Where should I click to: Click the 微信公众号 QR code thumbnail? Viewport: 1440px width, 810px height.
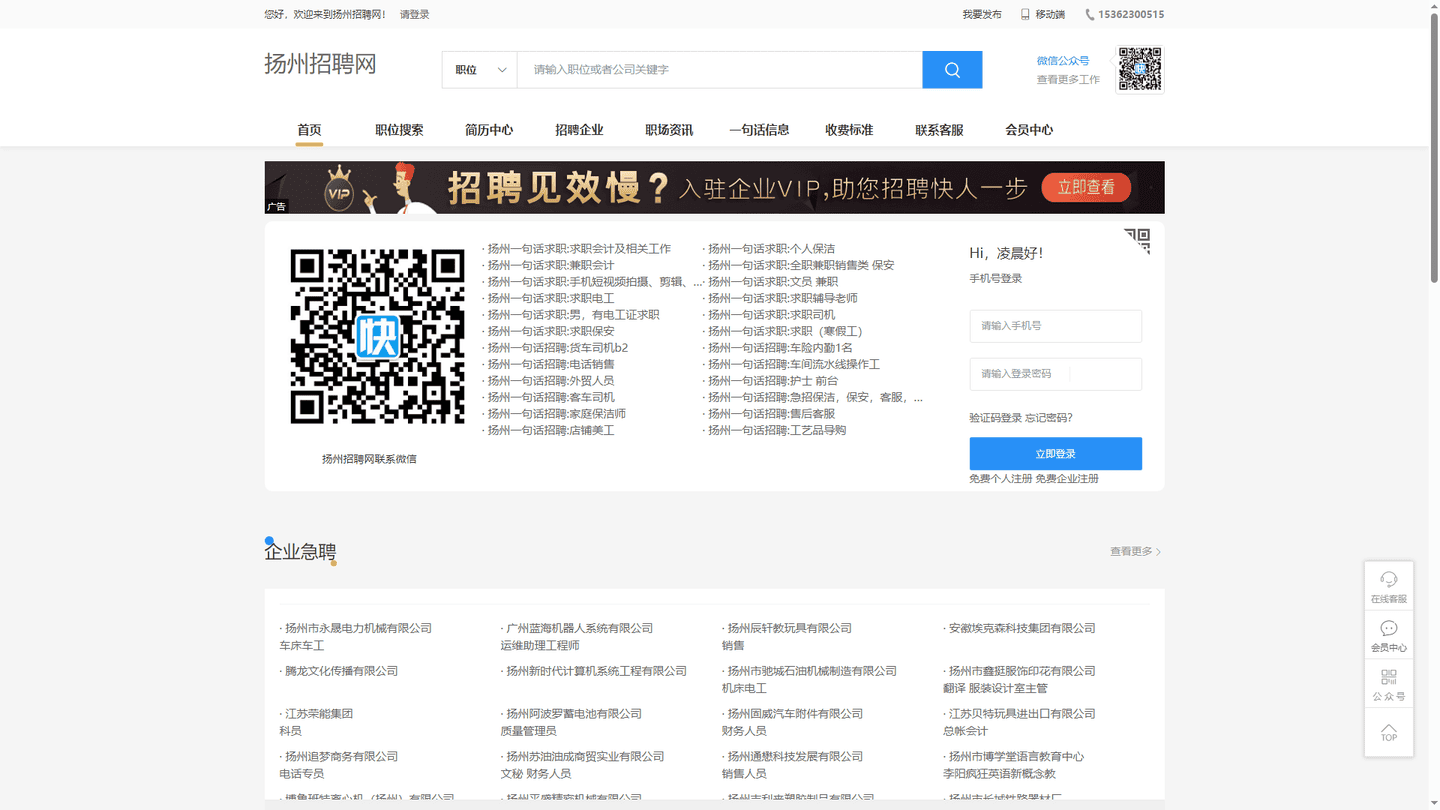[1140, 69]
